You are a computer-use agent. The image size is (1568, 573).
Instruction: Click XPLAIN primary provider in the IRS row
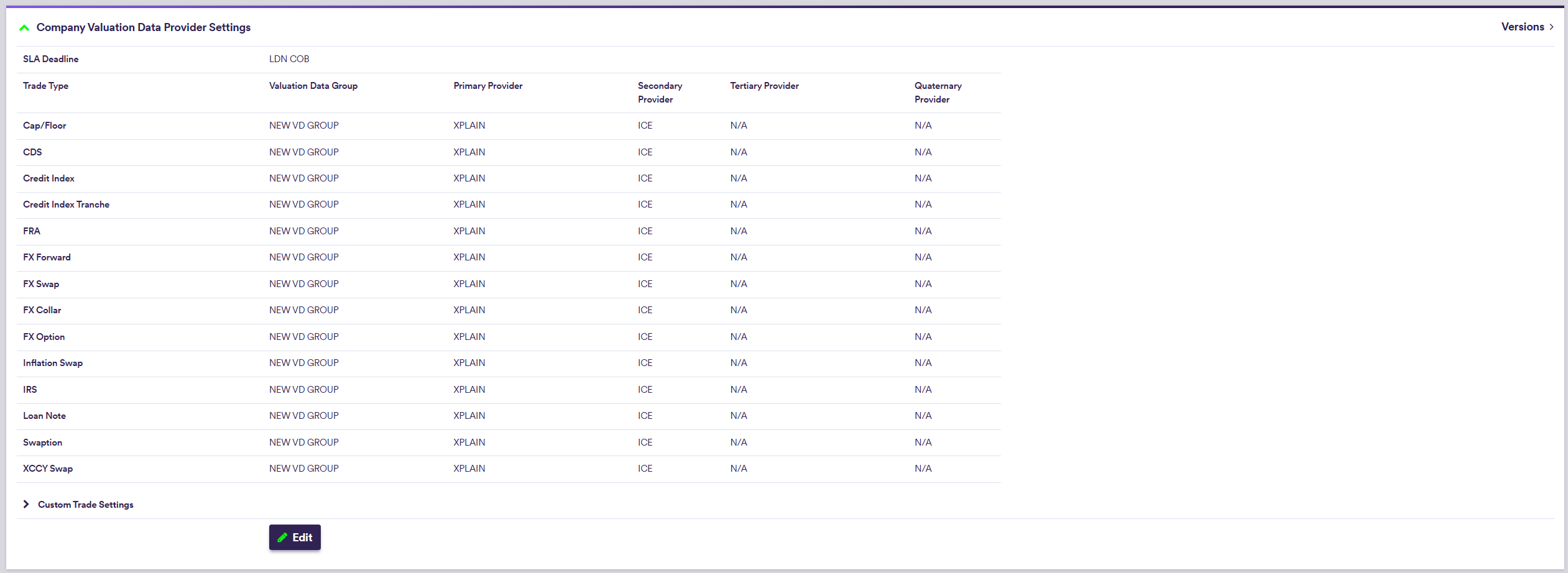(469, 390)
